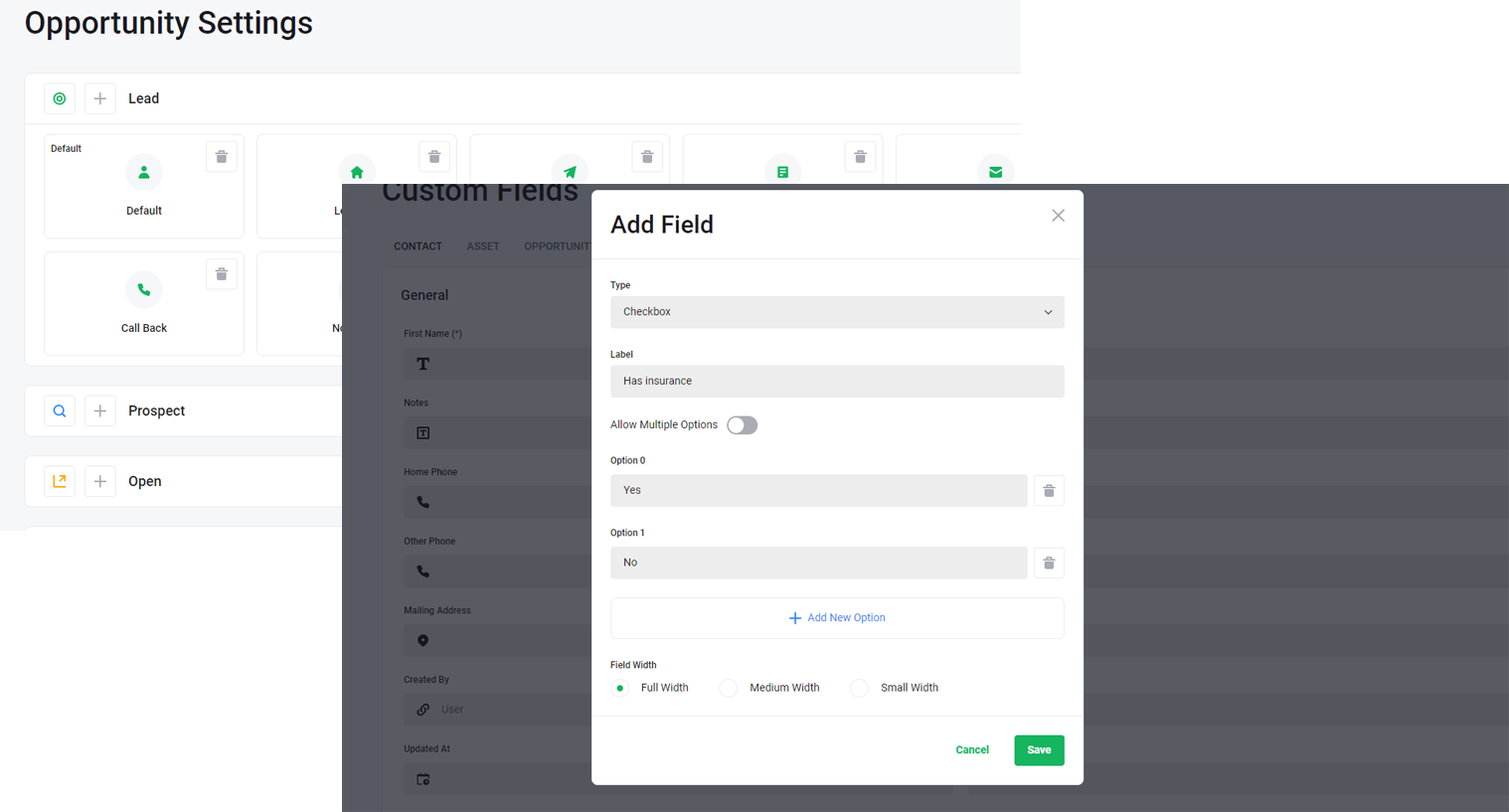
Task: Click the Notes text area icon
Action: point(423,433)
